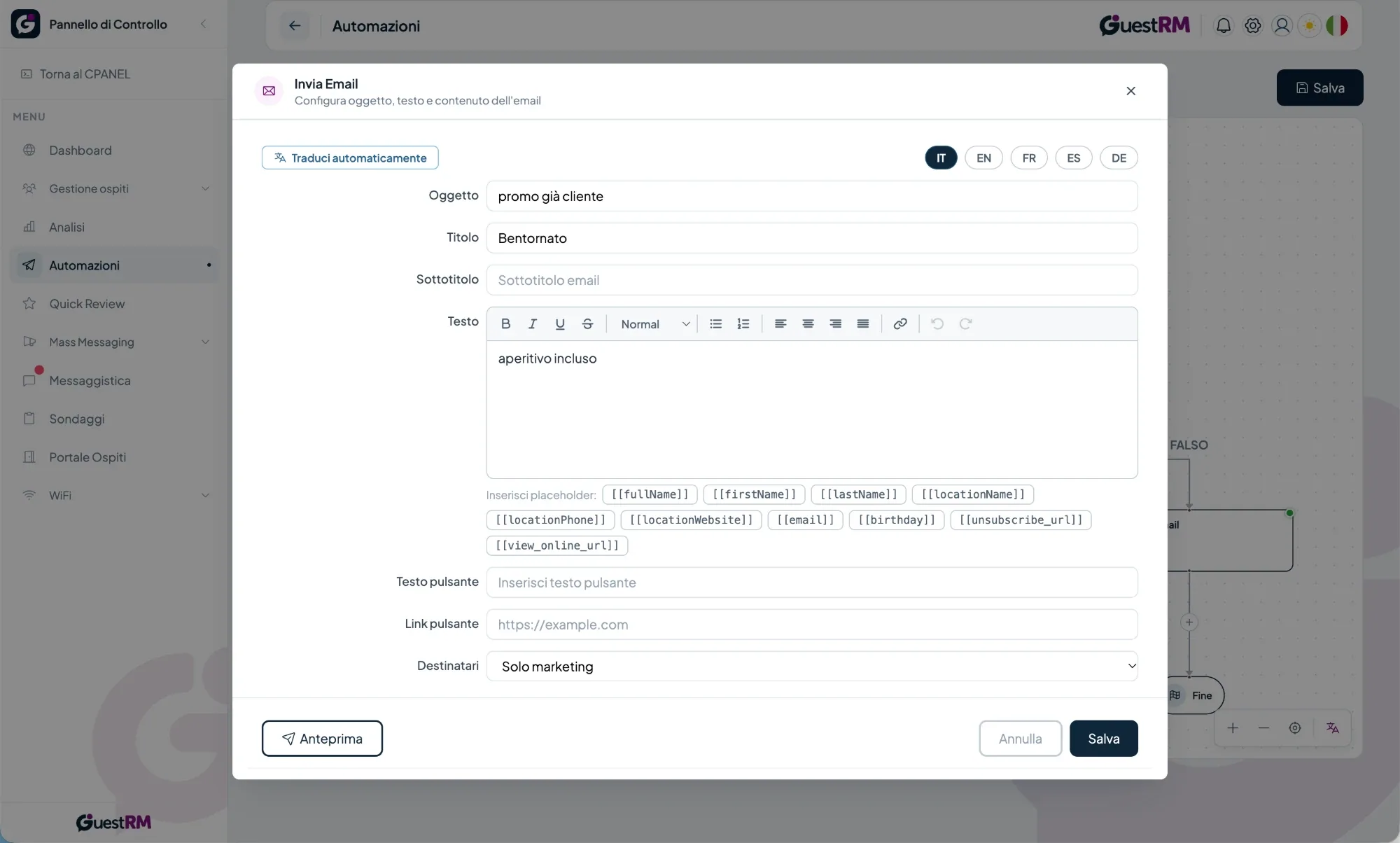This screenshot has height=843, width=1400.
Task: Zoom in on the automation canvas
Action: 1233,728
